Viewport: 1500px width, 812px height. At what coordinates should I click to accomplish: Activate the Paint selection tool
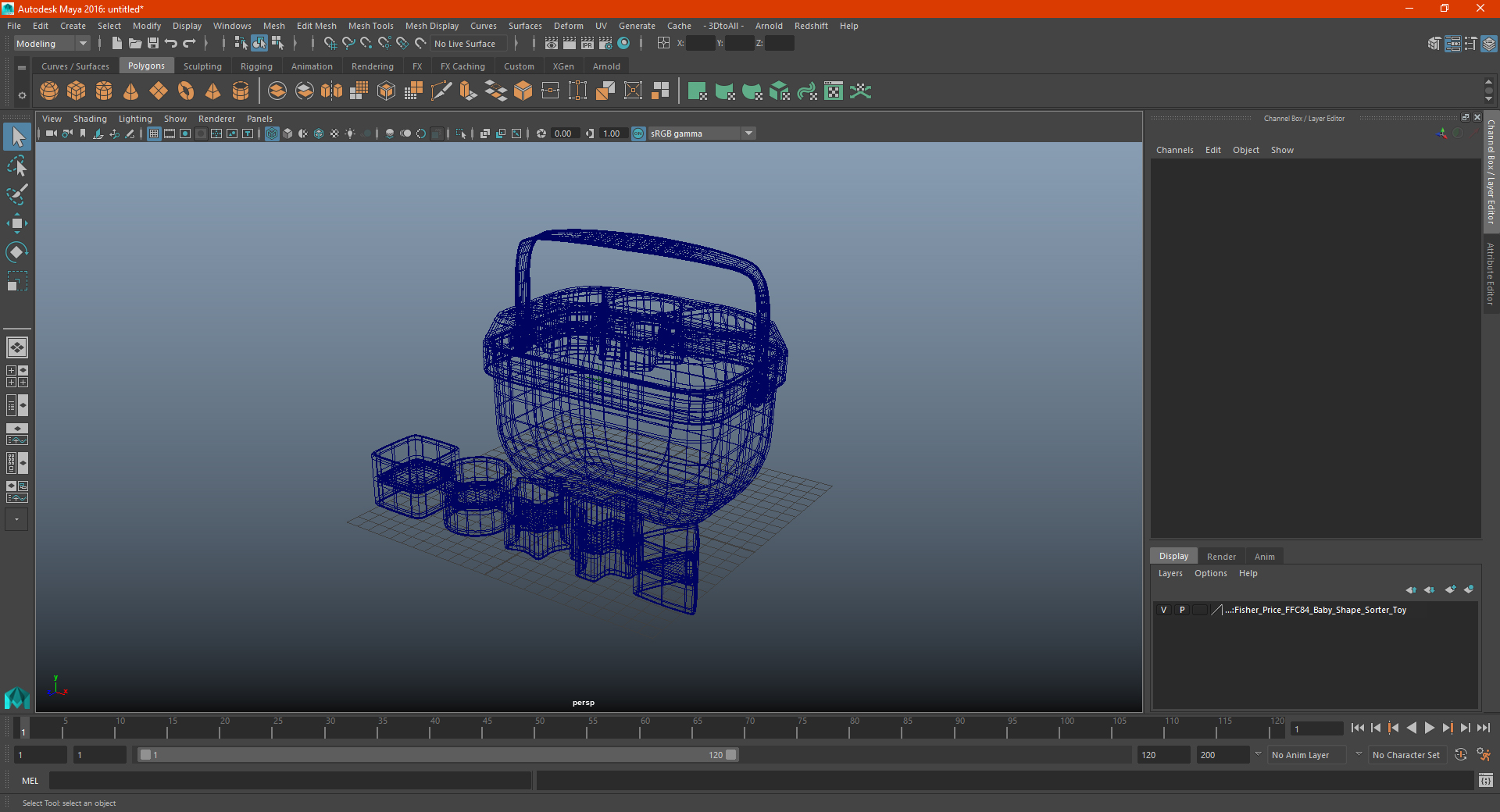(x=17, y=194)
